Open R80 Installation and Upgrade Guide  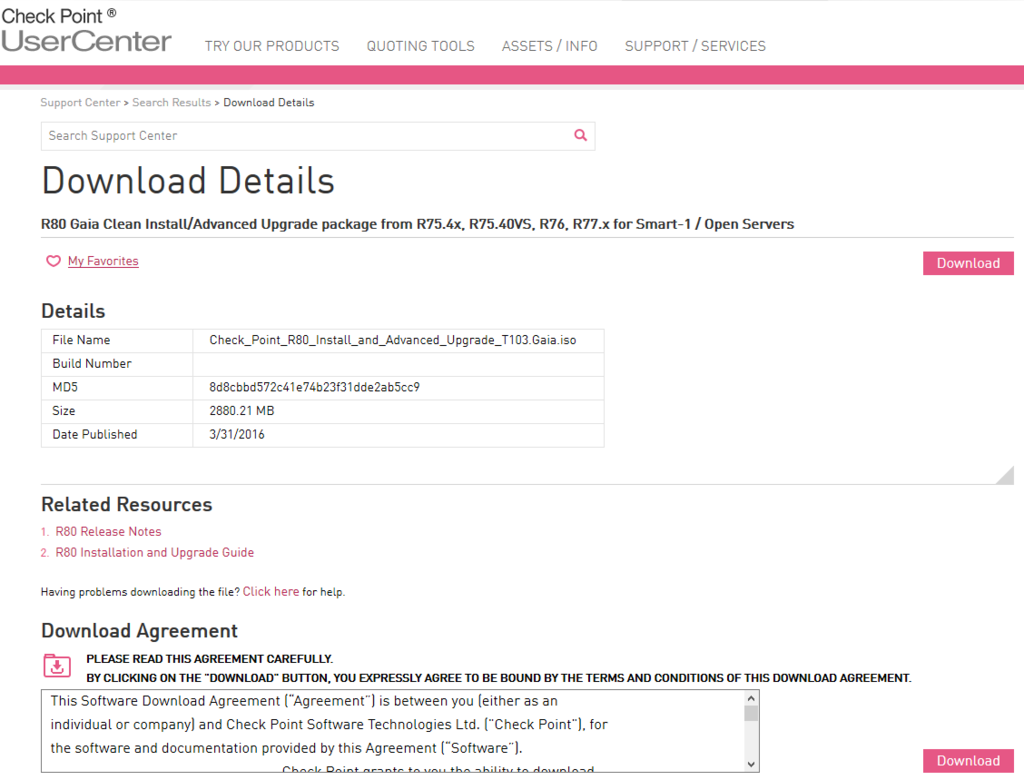click(x=155, y=553)
